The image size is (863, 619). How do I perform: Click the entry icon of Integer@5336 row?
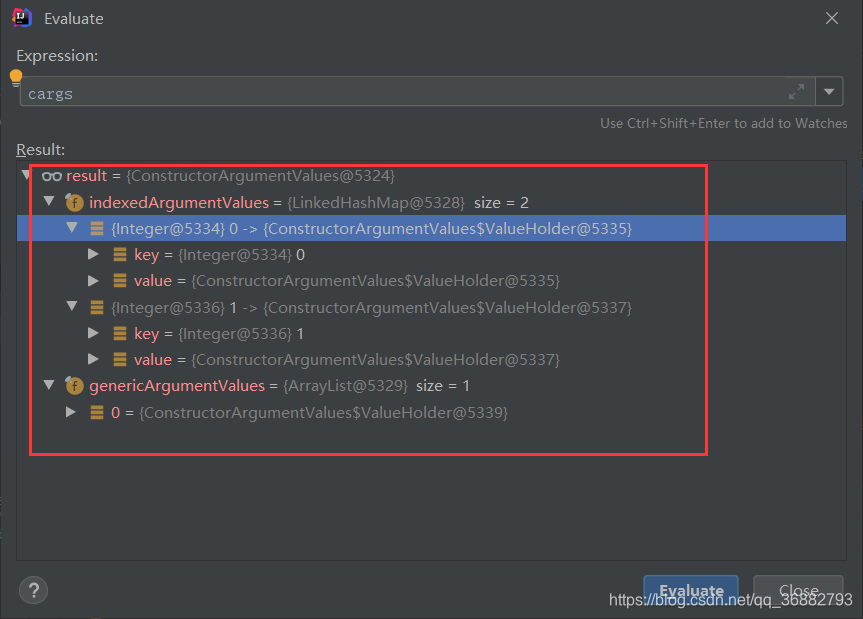[97, 307]
